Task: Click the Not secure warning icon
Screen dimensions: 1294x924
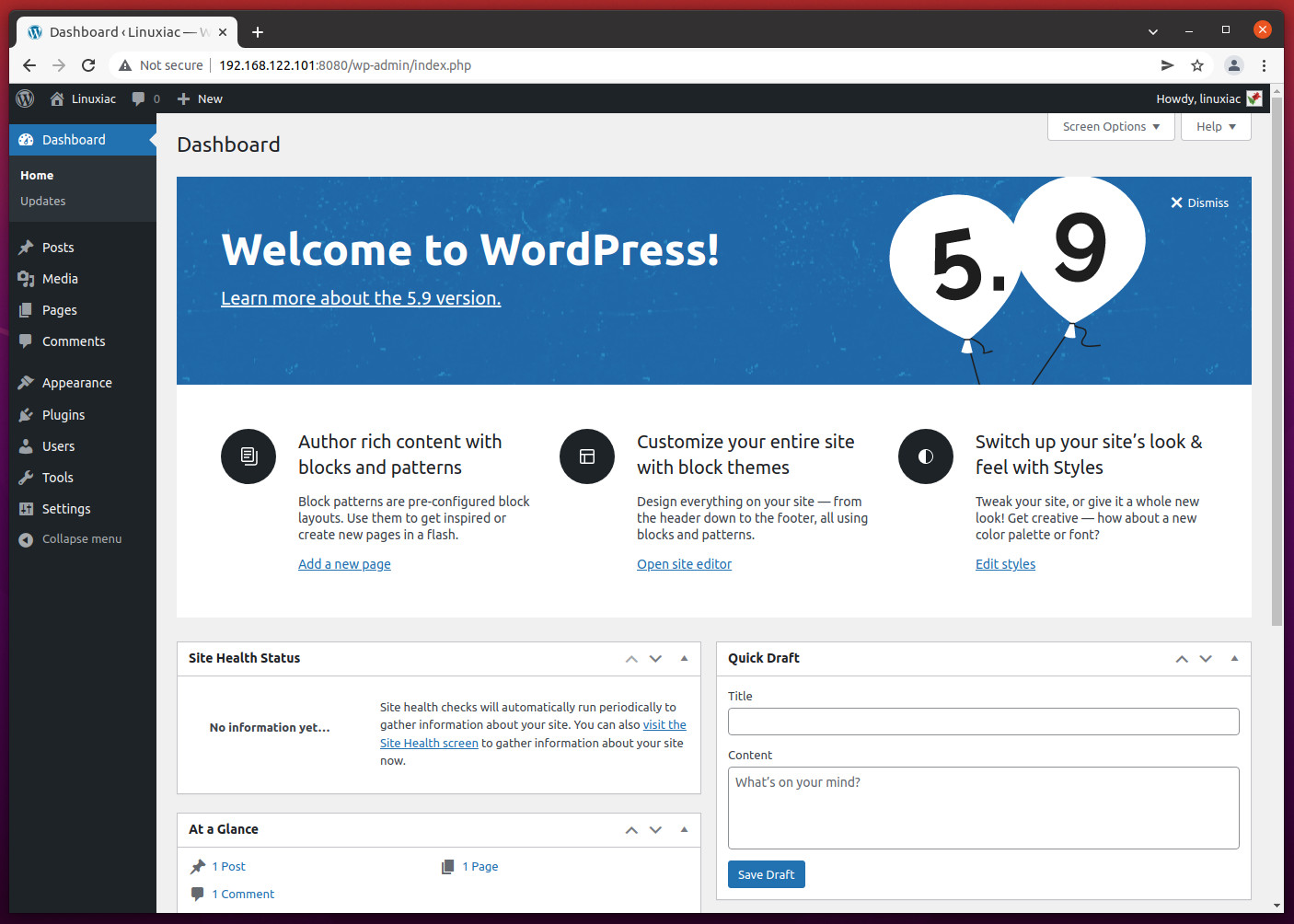Action: (125, 65)
